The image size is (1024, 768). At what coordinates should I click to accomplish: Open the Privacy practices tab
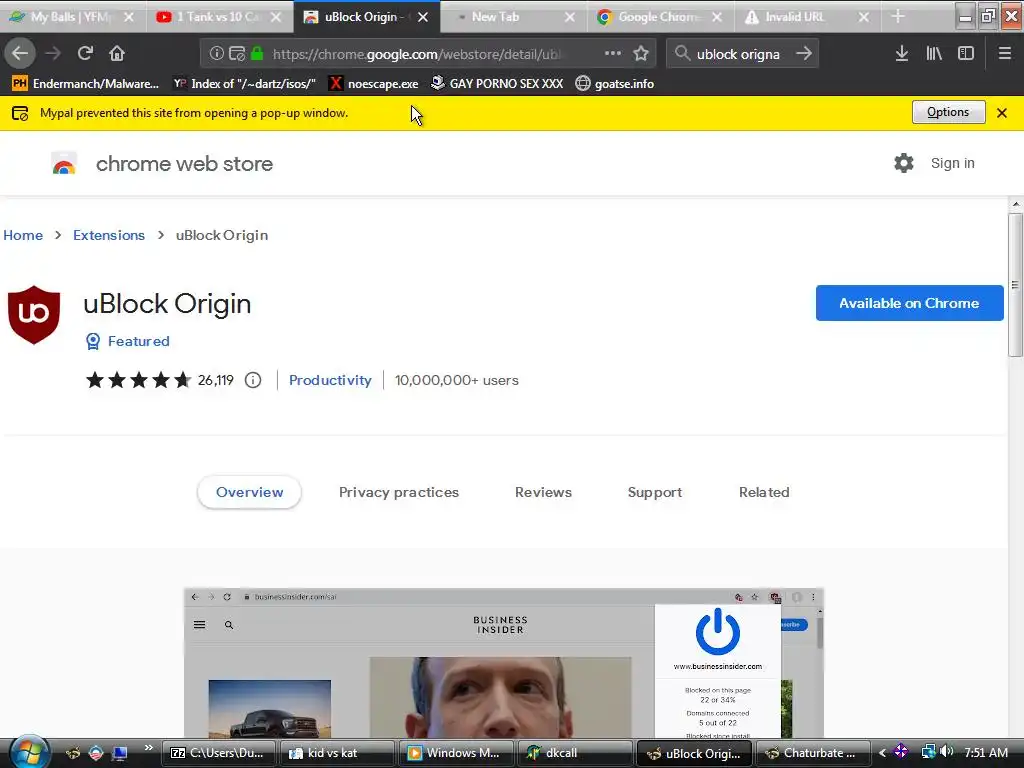[398, 492]
